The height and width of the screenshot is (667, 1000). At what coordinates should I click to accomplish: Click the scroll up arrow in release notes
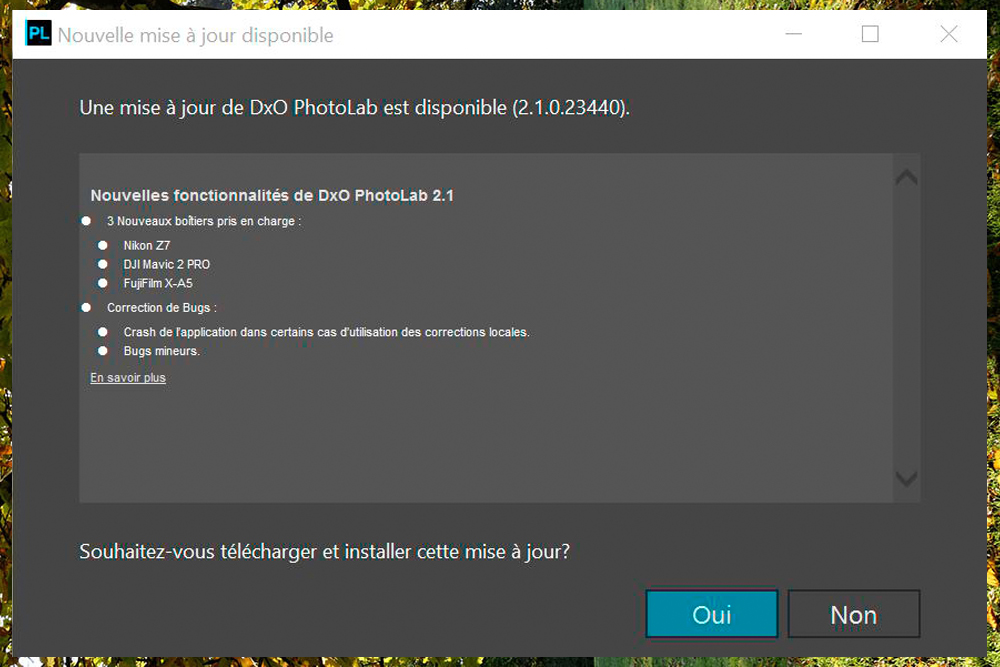click(906, 177)
